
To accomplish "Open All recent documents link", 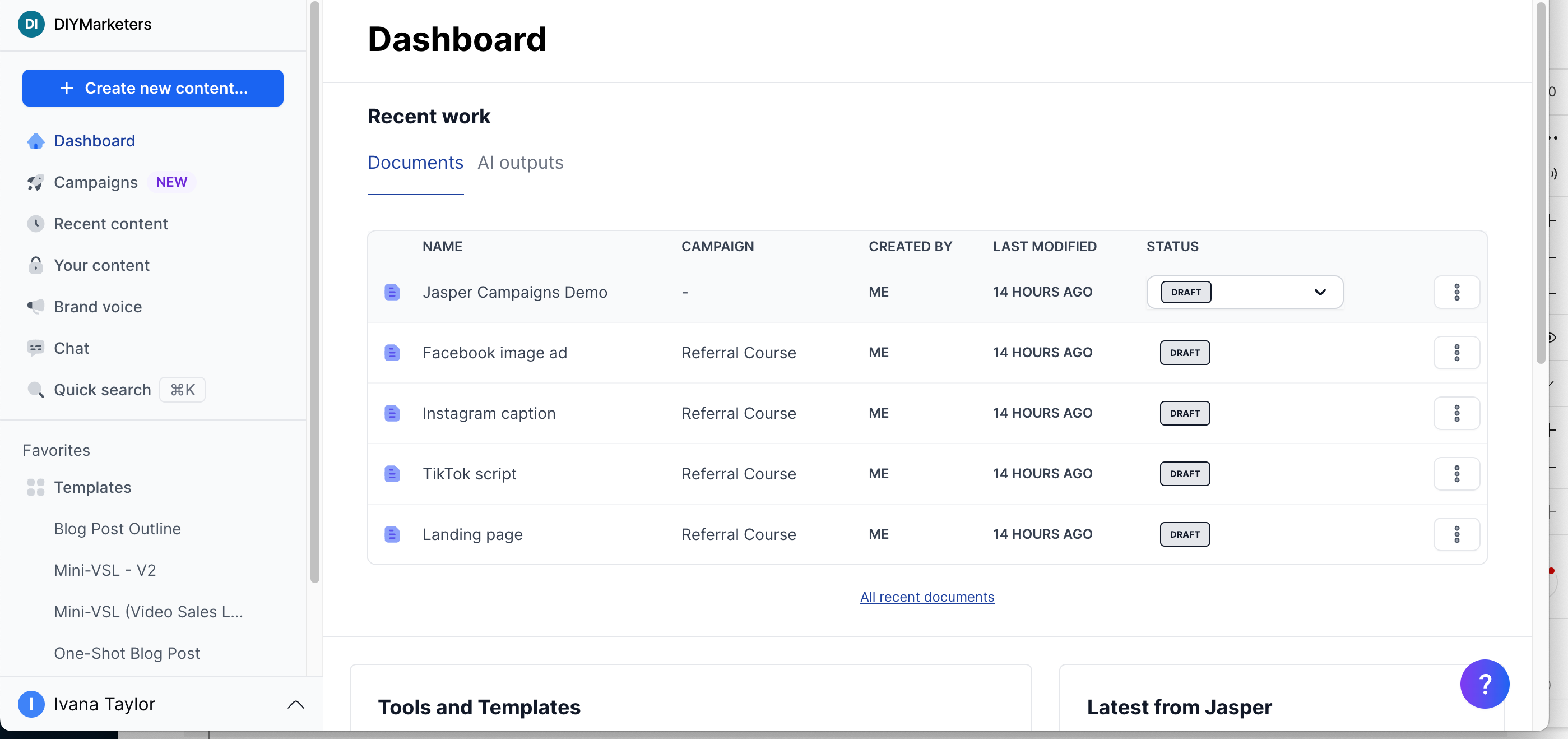I will 926,597.
